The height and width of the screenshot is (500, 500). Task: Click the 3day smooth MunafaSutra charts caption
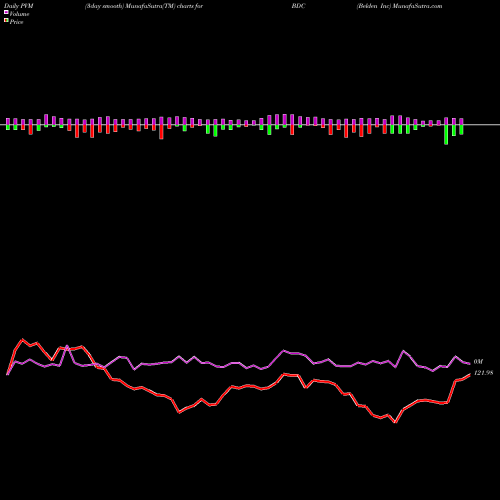144,6
